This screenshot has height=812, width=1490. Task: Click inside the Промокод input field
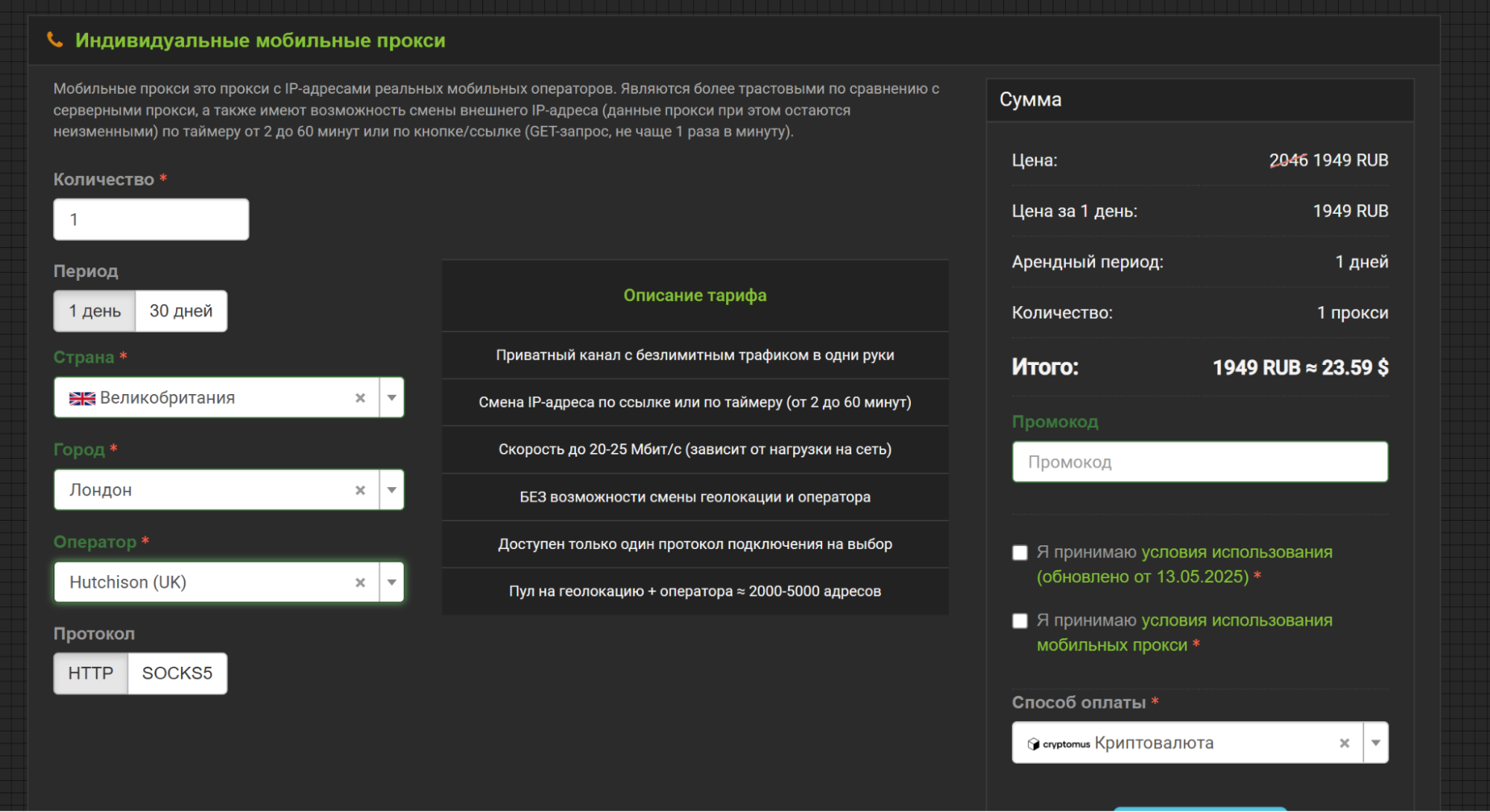[x=1199, y=462]
